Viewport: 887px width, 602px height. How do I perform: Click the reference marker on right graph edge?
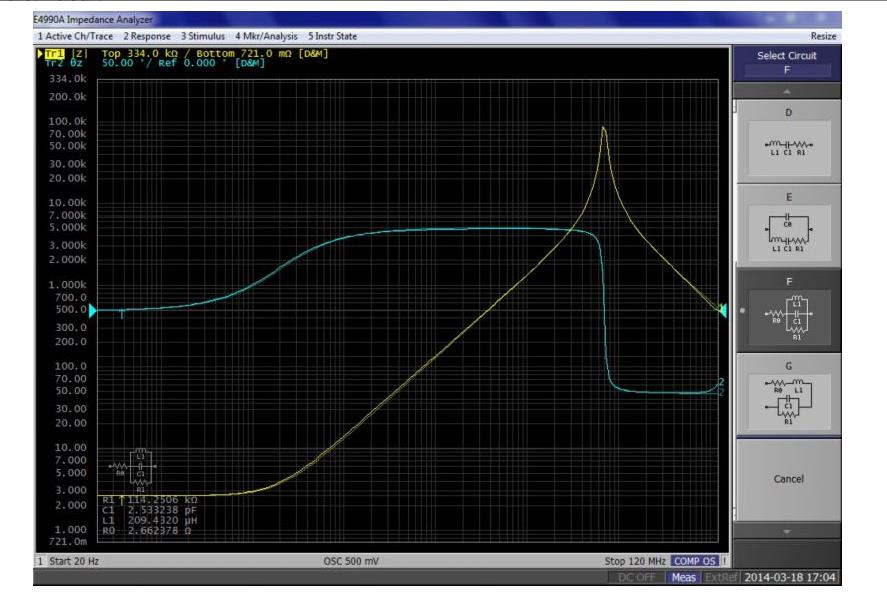722,310
